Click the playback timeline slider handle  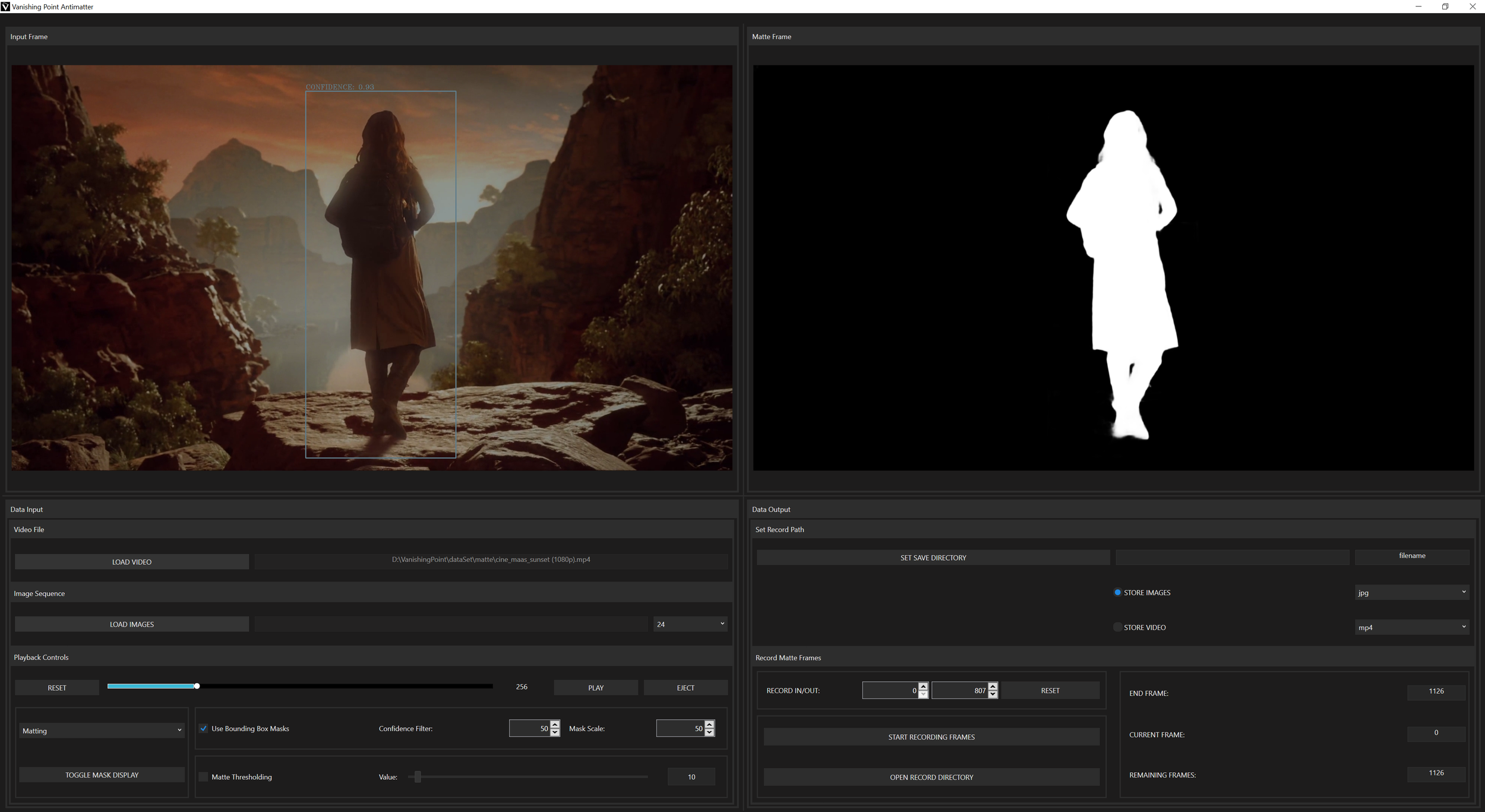tap(197, 686)
